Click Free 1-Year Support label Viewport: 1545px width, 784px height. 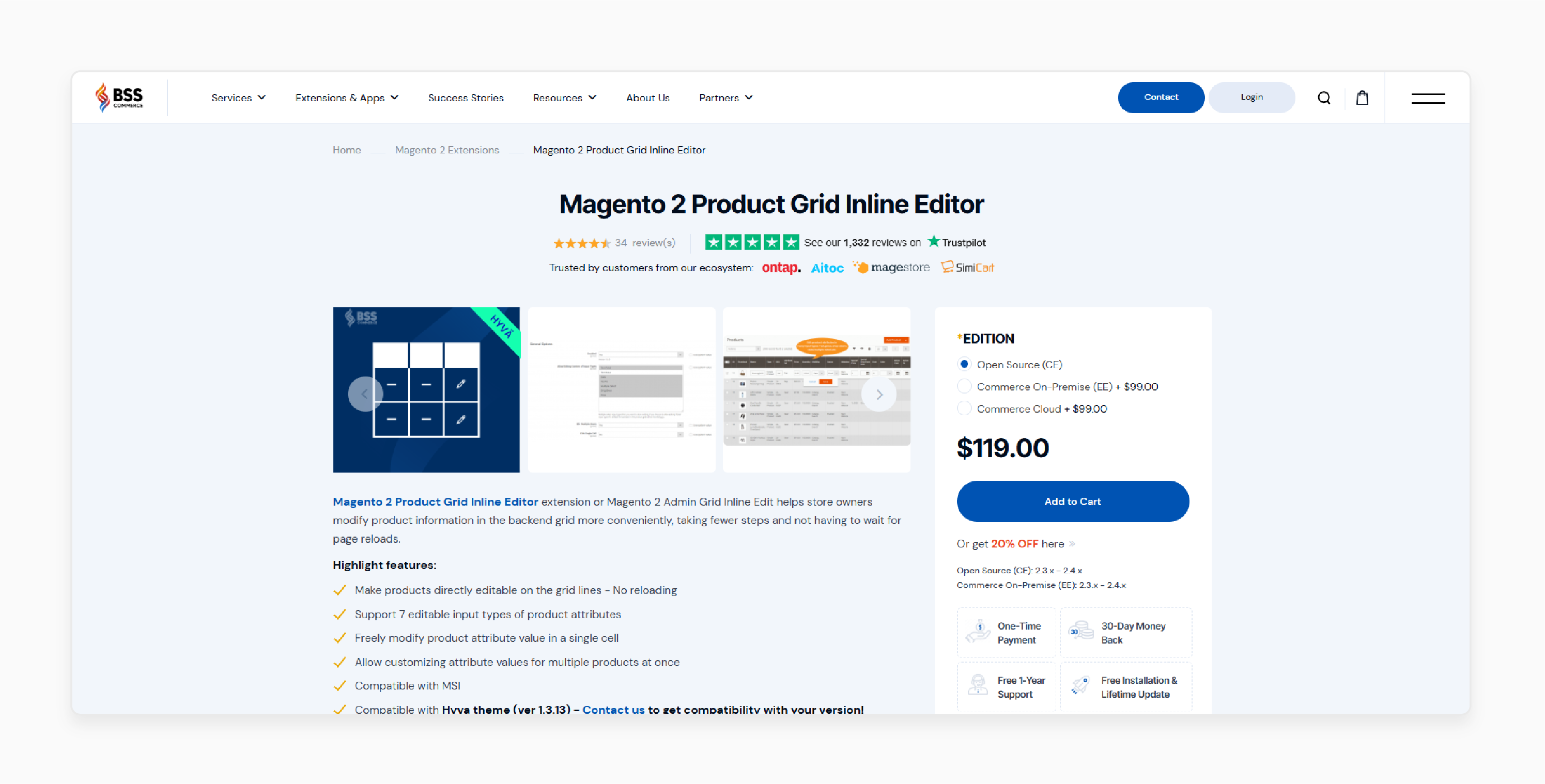coord(1021,687)
